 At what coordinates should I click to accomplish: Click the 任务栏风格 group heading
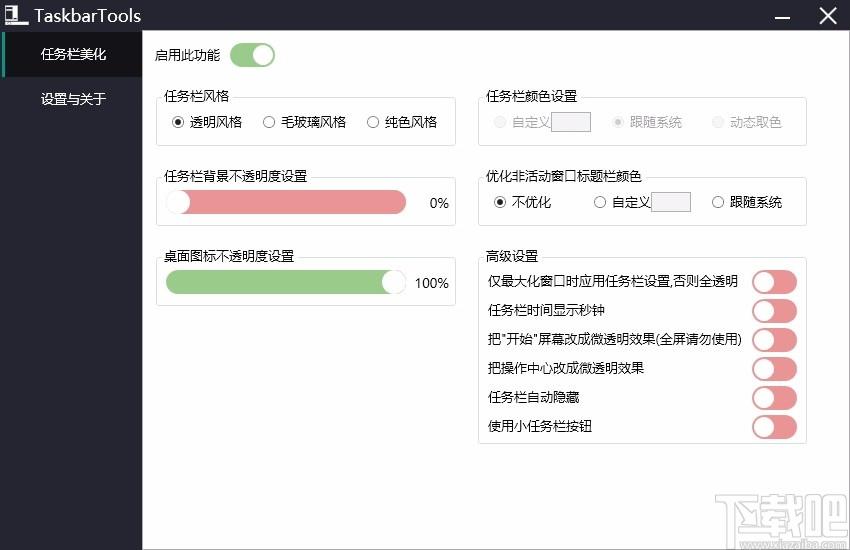point(196,96)
